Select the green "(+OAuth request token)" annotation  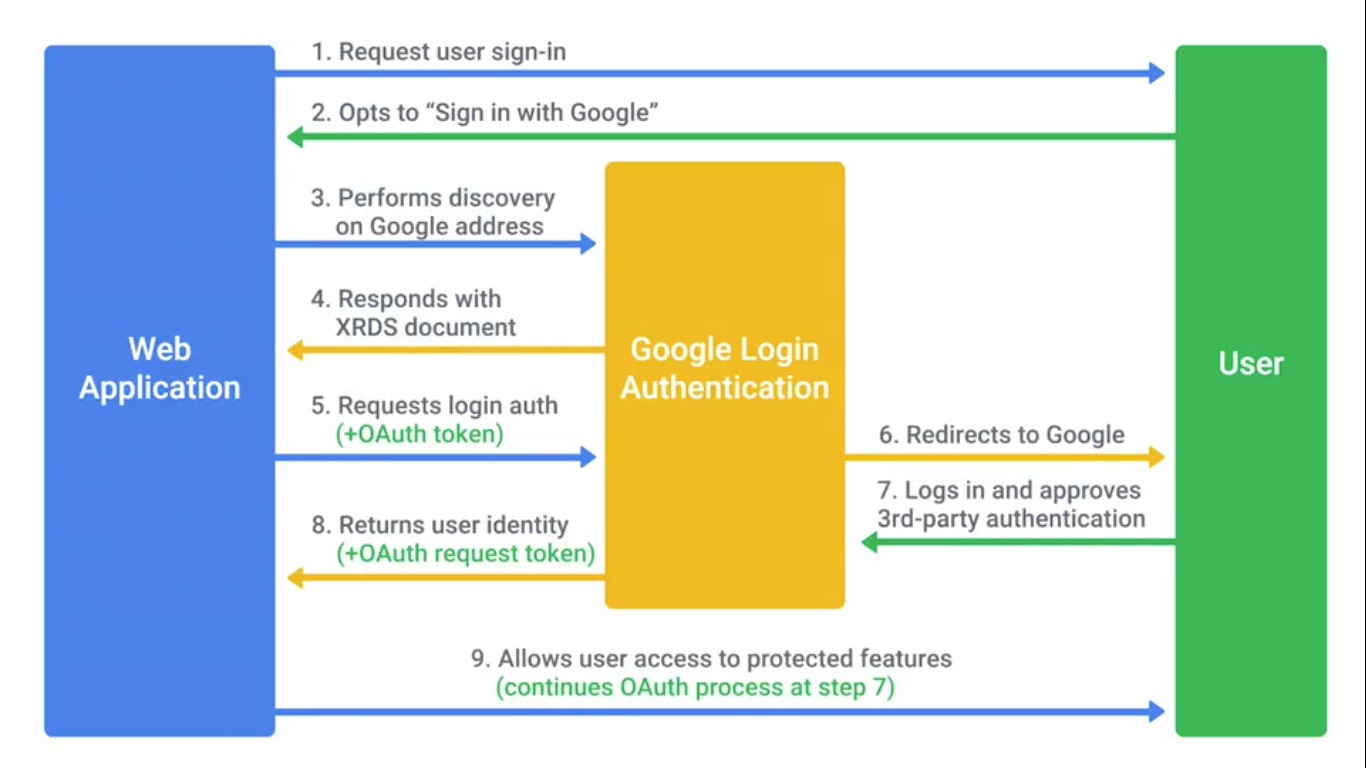[466, 553]
